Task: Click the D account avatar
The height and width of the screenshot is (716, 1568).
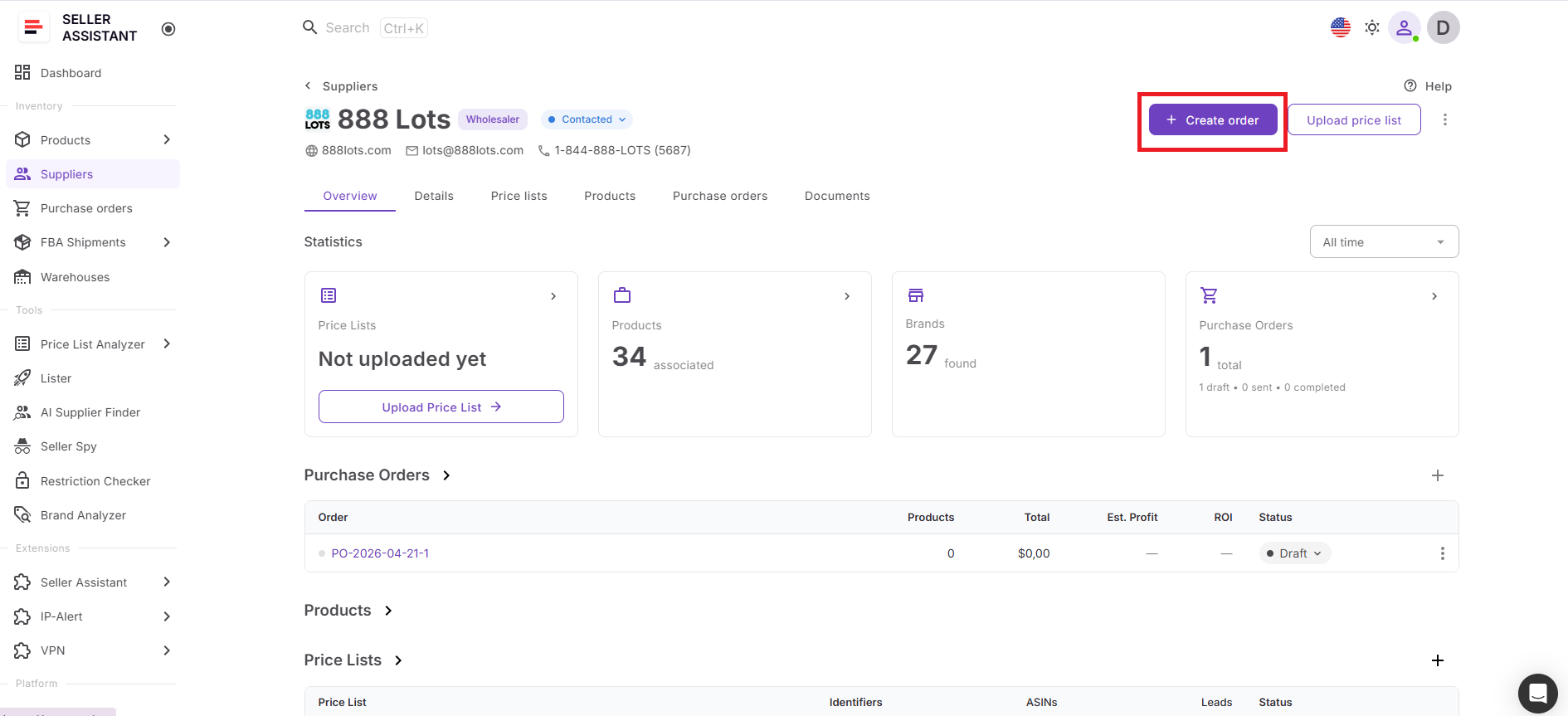Action: (x=1444, y=27)
